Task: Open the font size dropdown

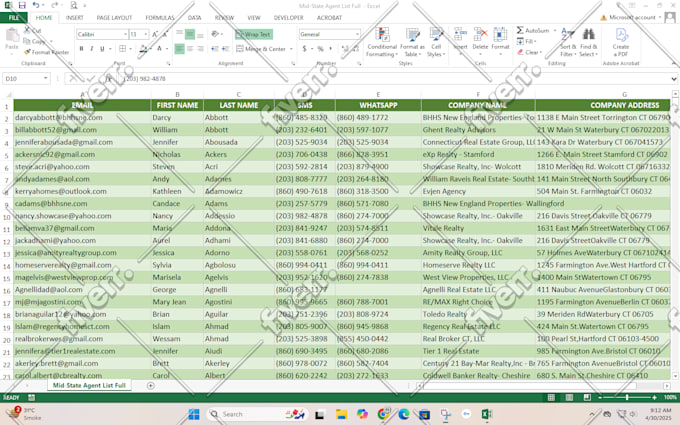Action: click(x=146, y=34)
